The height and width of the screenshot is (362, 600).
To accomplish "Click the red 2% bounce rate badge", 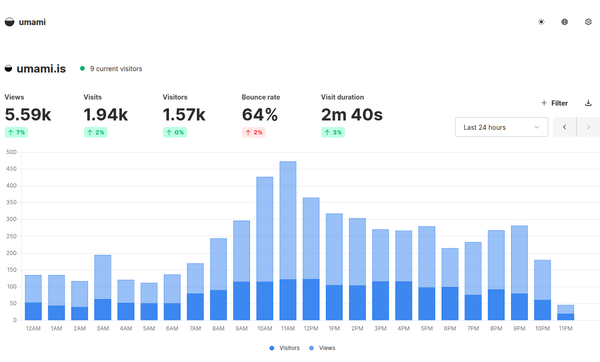I will tap(254, 132).
